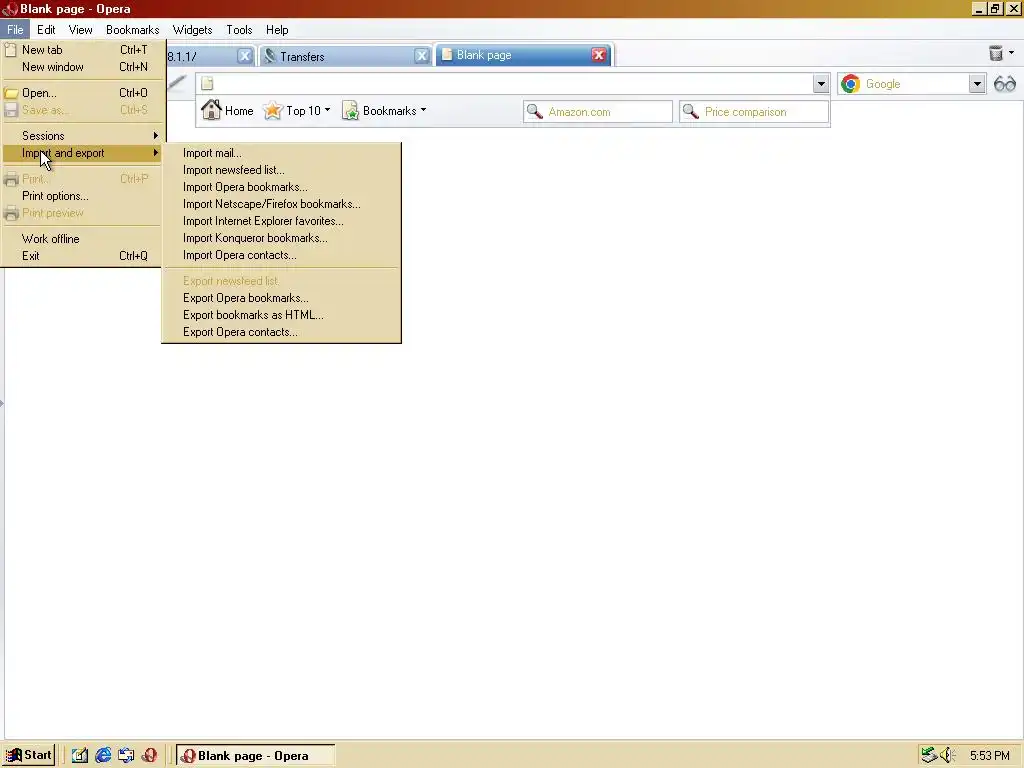Click the page icon in address bar
Viewport: 1024px width, 768px height.
(x=207, y=83)
